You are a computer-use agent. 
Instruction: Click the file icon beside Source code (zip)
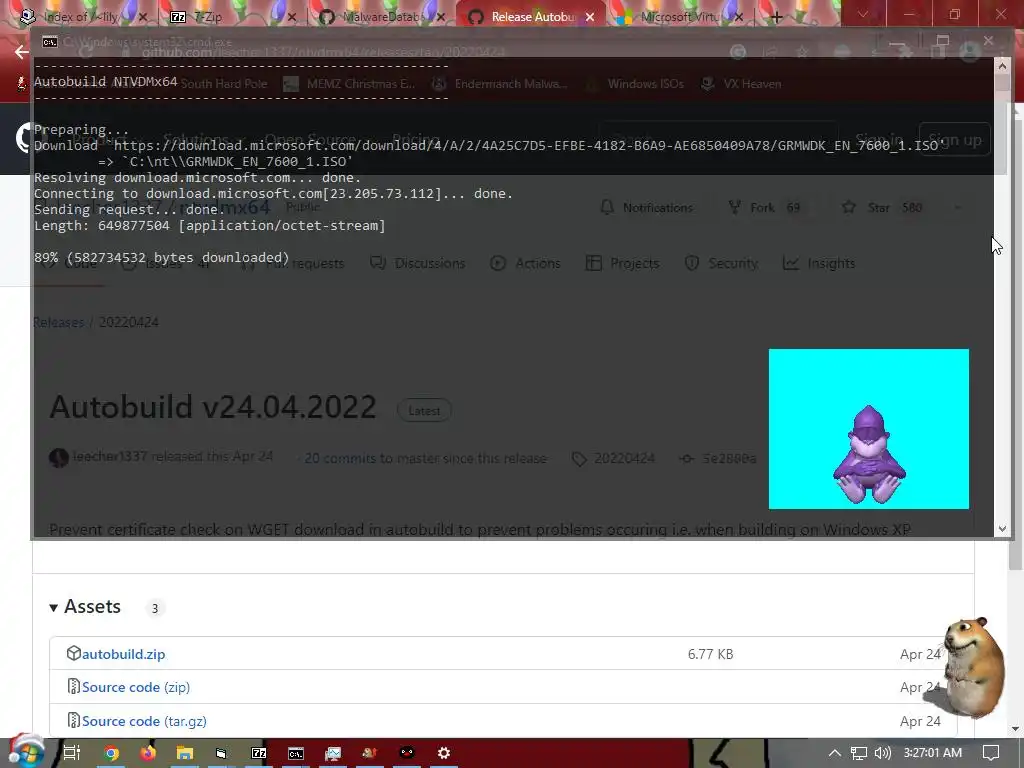(x=73, y=686)
